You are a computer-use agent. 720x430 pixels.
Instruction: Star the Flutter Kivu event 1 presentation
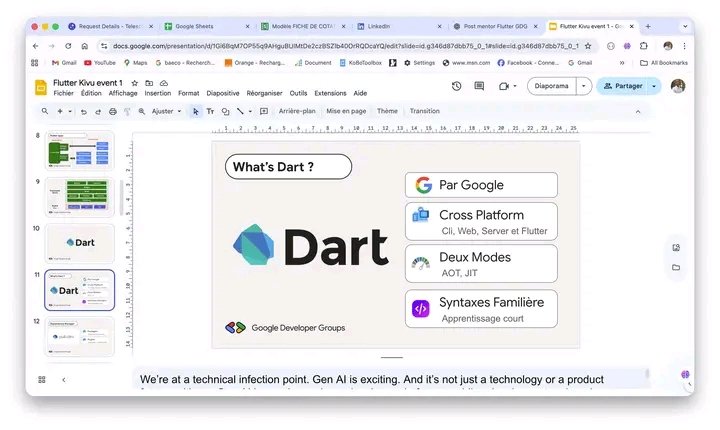pos(135,83)
